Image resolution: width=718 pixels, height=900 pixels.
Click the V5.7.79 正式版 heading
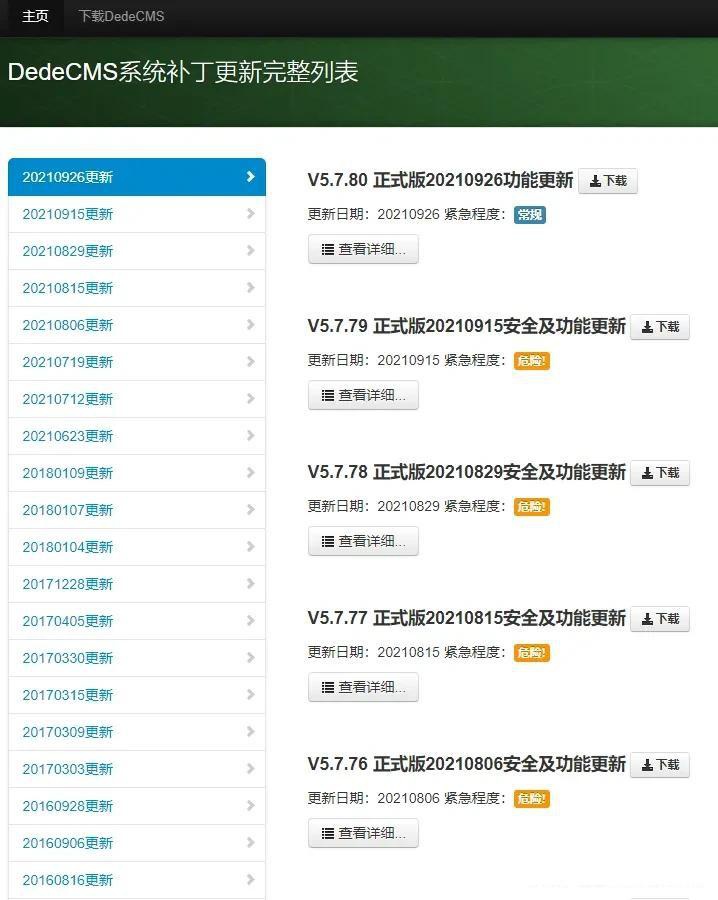[467, 326]
